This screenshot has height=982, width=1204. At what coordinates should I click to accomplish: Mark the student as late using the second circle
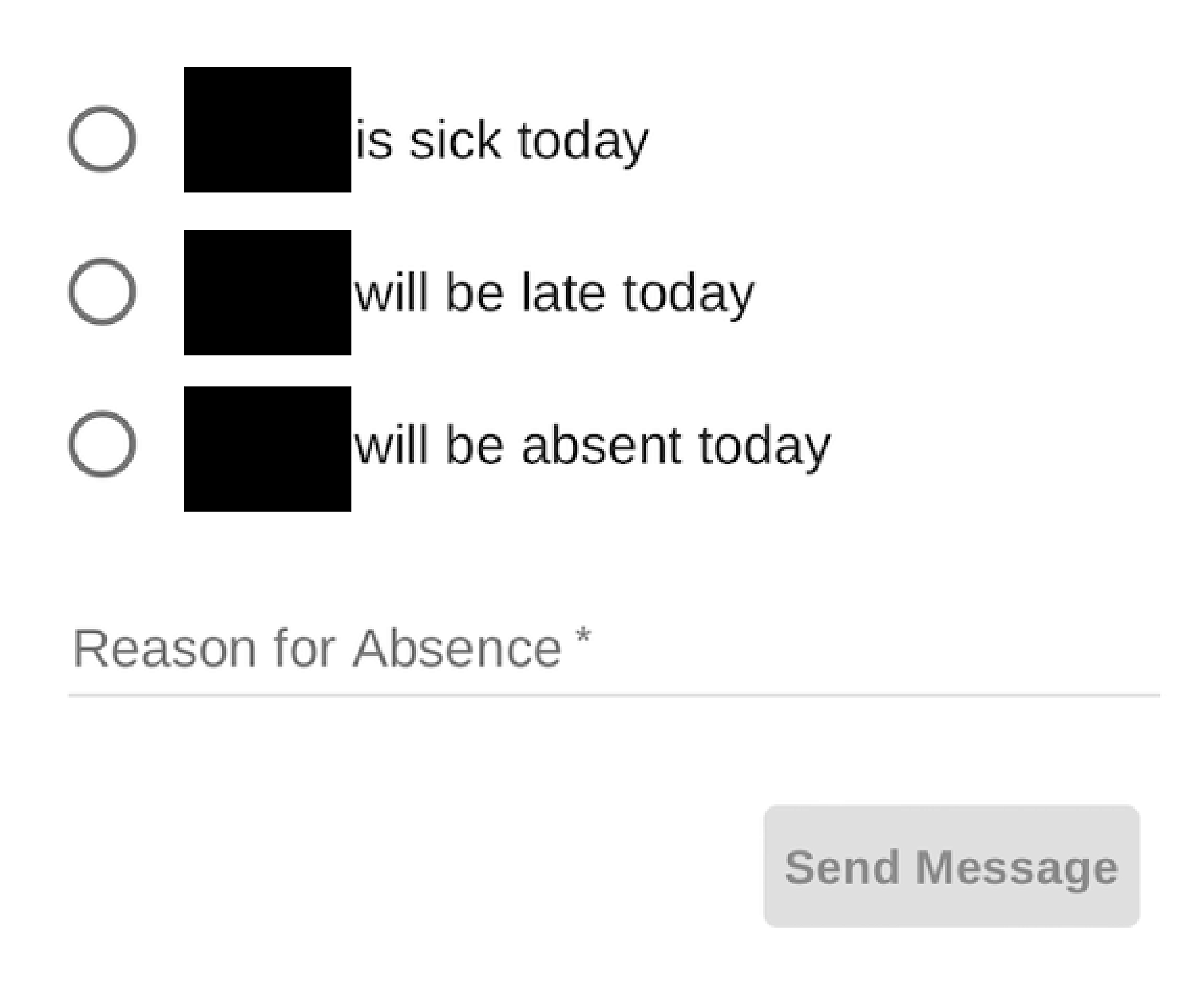102,292
